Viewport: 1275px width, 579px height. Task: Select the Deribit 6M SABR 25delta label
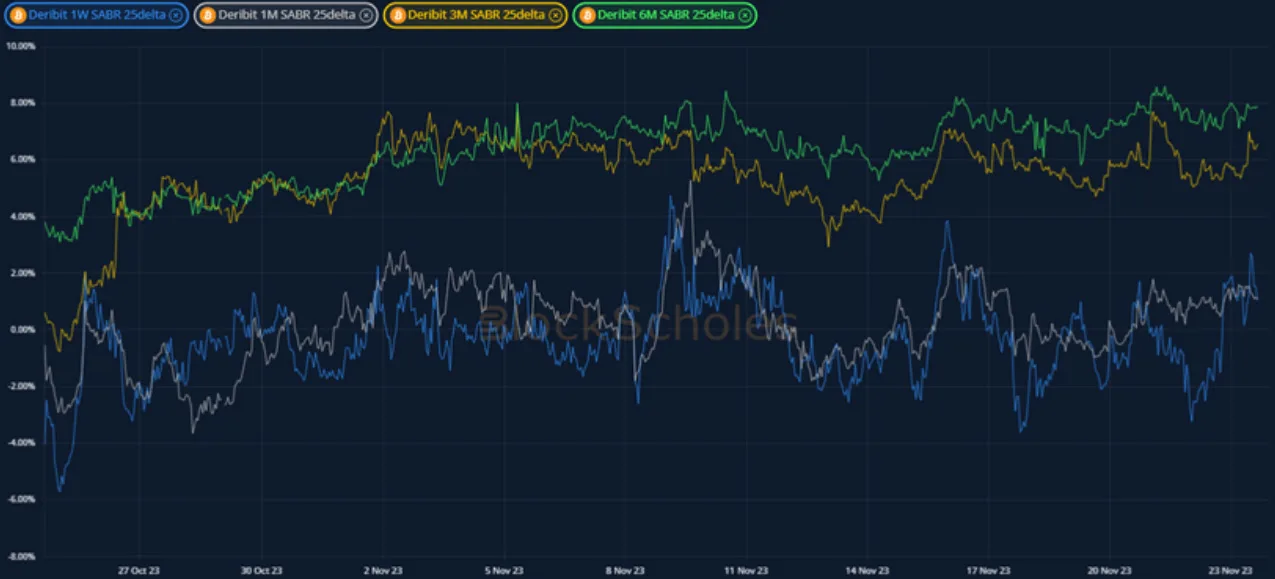667,15
